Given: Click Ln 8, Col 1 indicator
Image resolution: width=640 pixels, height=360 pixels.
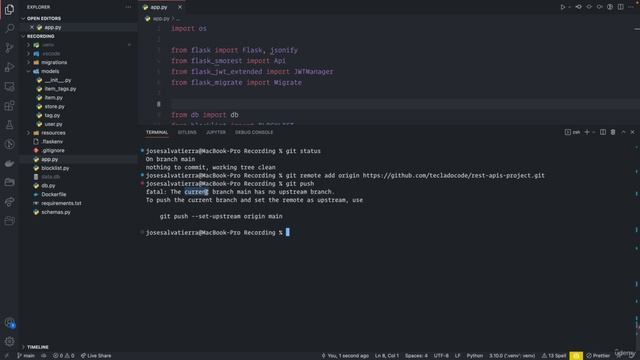Looking at the screenshot, I should (387, 356).
